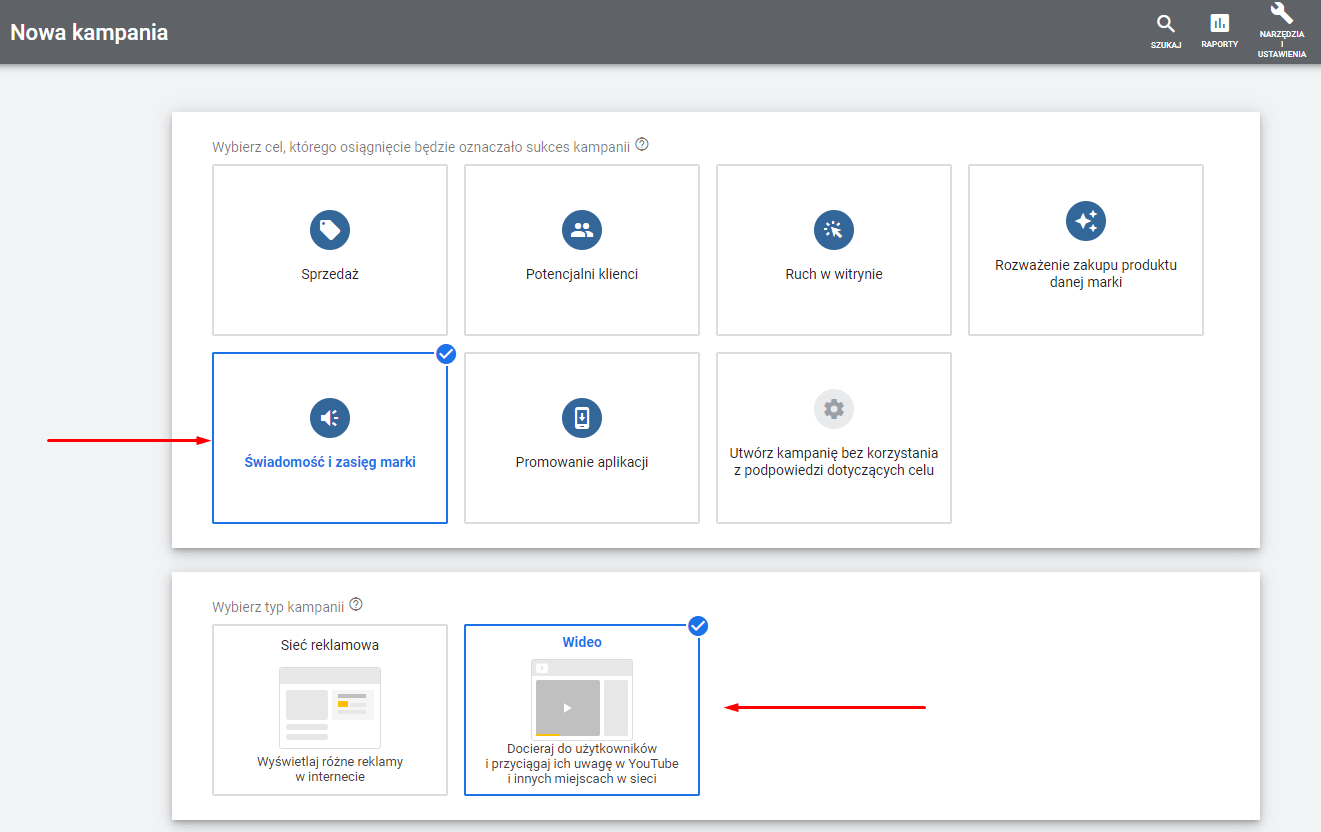This screenshot has width=1321, height=832.
Task: Click the Świadomość i zasięg marki label
Action: click(330, 462)
